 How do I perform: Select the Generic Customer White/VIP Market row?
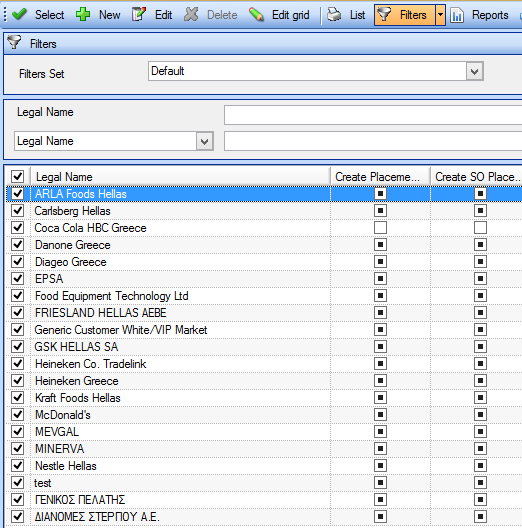click(264, 330)
